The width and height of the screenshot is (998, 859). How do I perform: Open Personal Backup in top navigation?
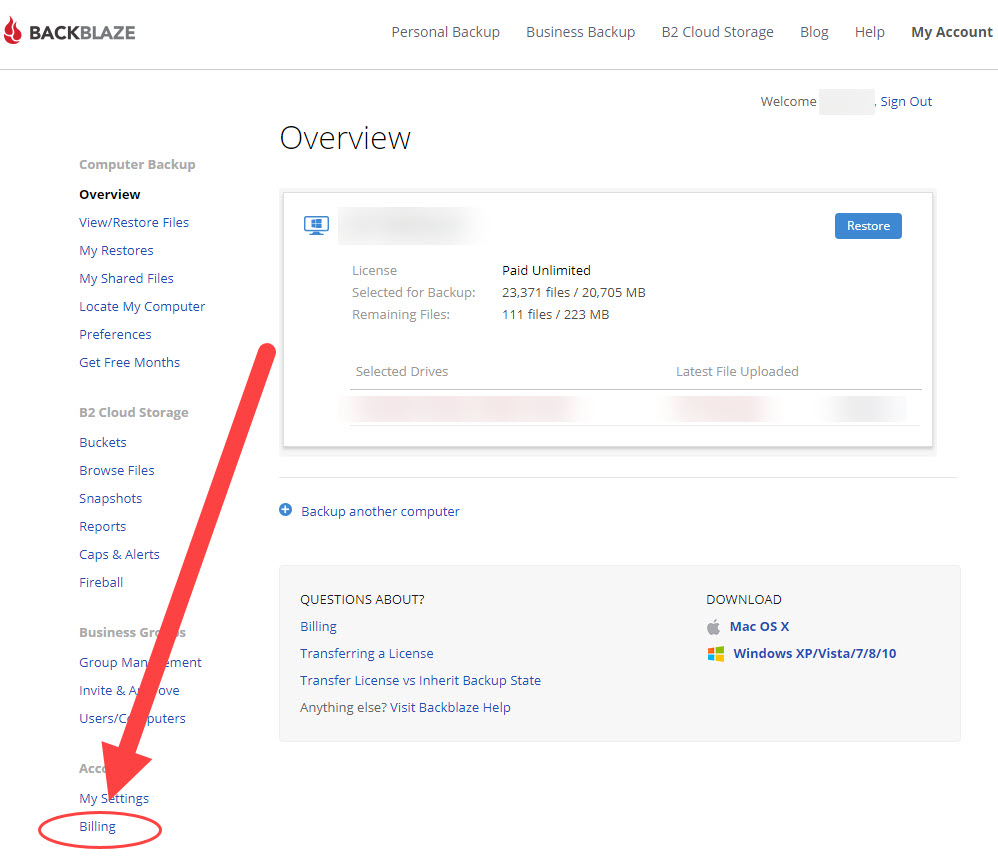click(x=446, y=32)
